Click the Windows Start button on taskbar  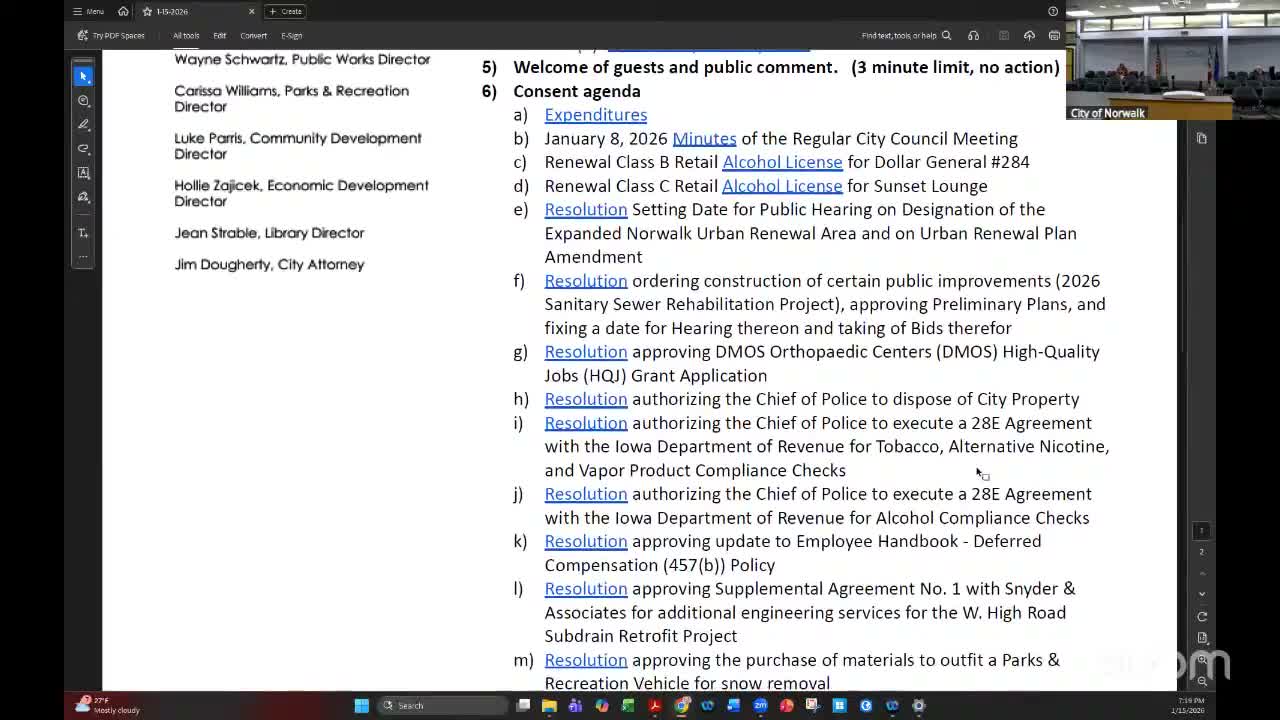tap(361, 705)
